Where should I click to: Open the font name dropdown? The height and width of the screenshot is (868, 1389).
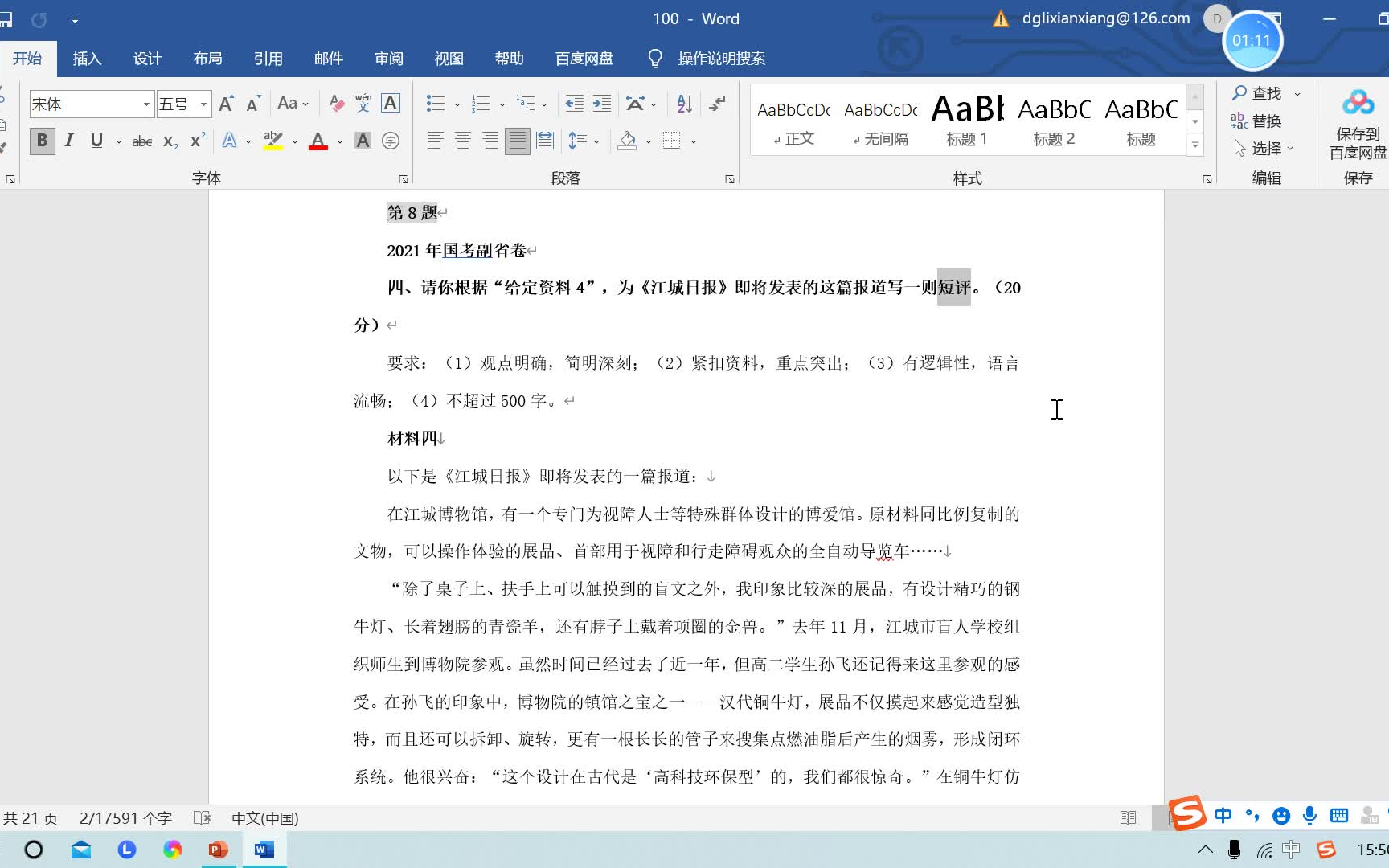pos(146,104)
